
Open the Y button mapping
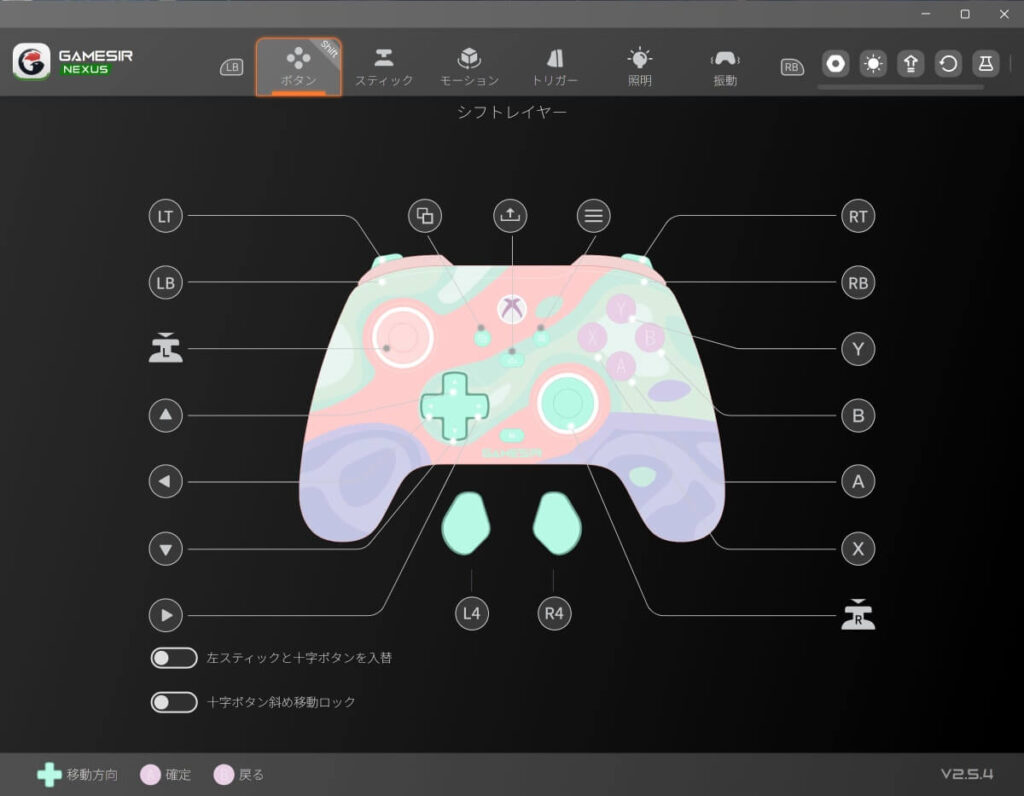click(857, 349)
